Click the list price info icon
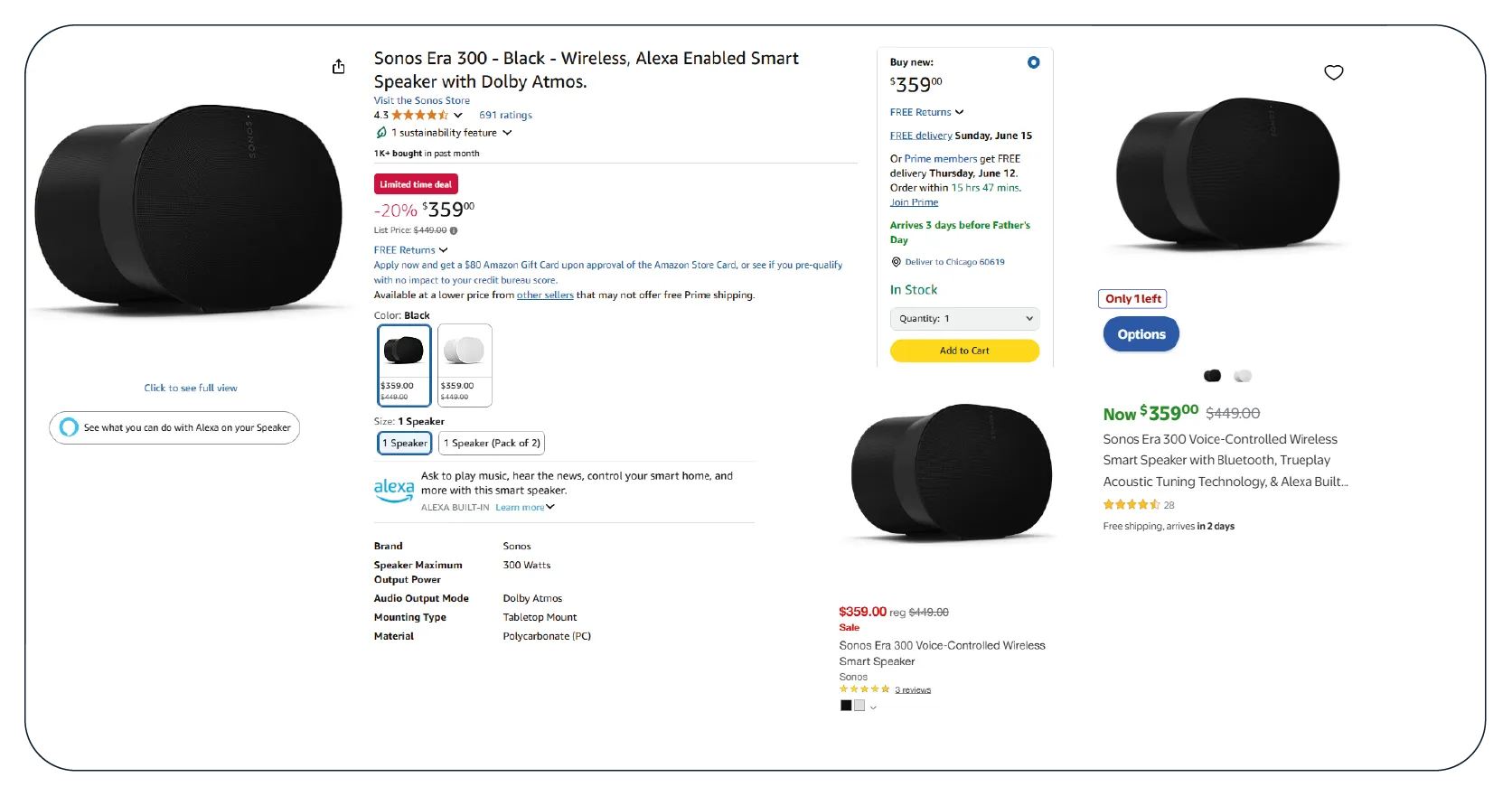This screenshot has height=796, width=1512. (454, 230)
